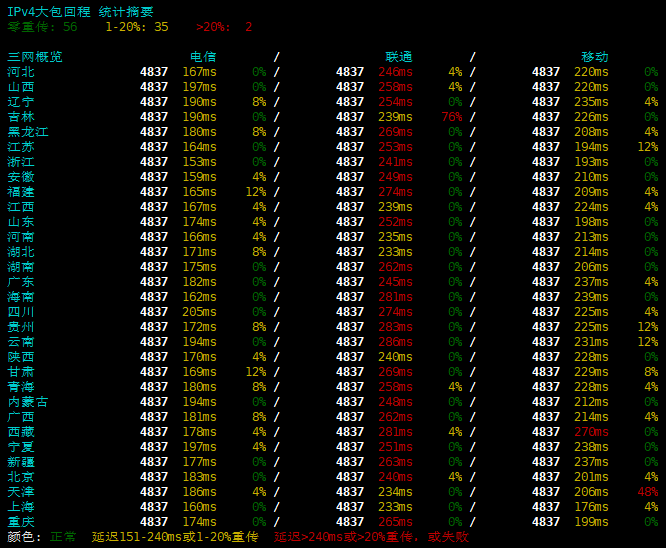Click '286ms' in the 云南 row
The height and width of the screenshot is (548, 666).
[x=395, y=342]
